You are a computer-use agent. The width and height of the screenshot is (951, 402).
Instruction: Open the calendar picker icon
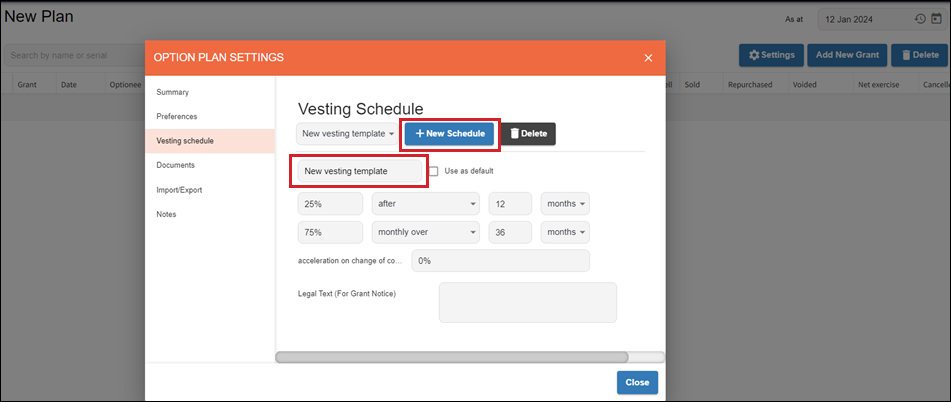click(x=934, y=19)
